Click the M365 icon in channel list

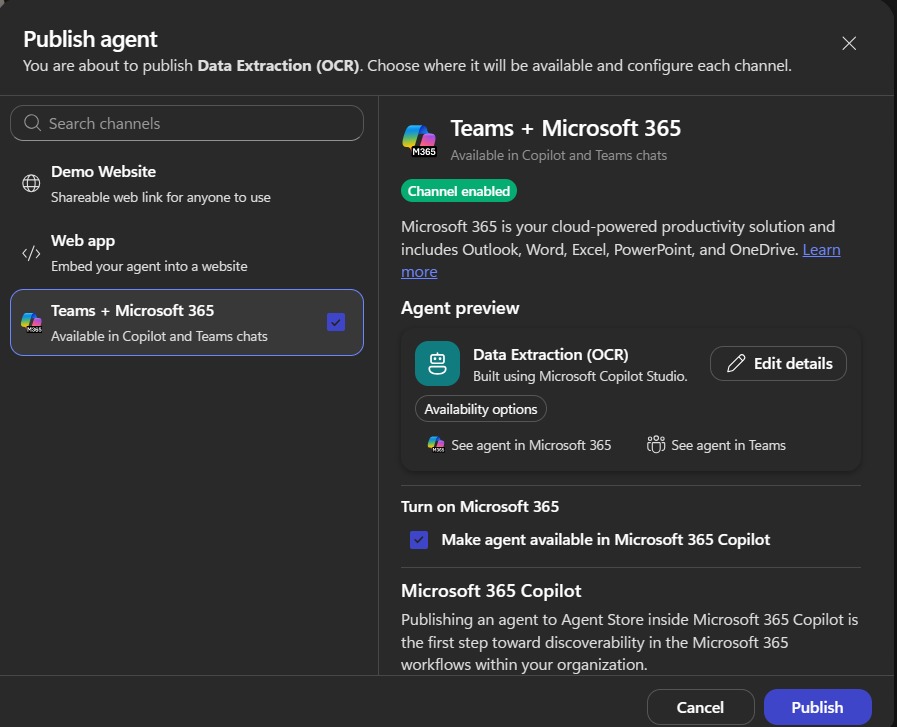pyautogui.click(x=31, y=322)
